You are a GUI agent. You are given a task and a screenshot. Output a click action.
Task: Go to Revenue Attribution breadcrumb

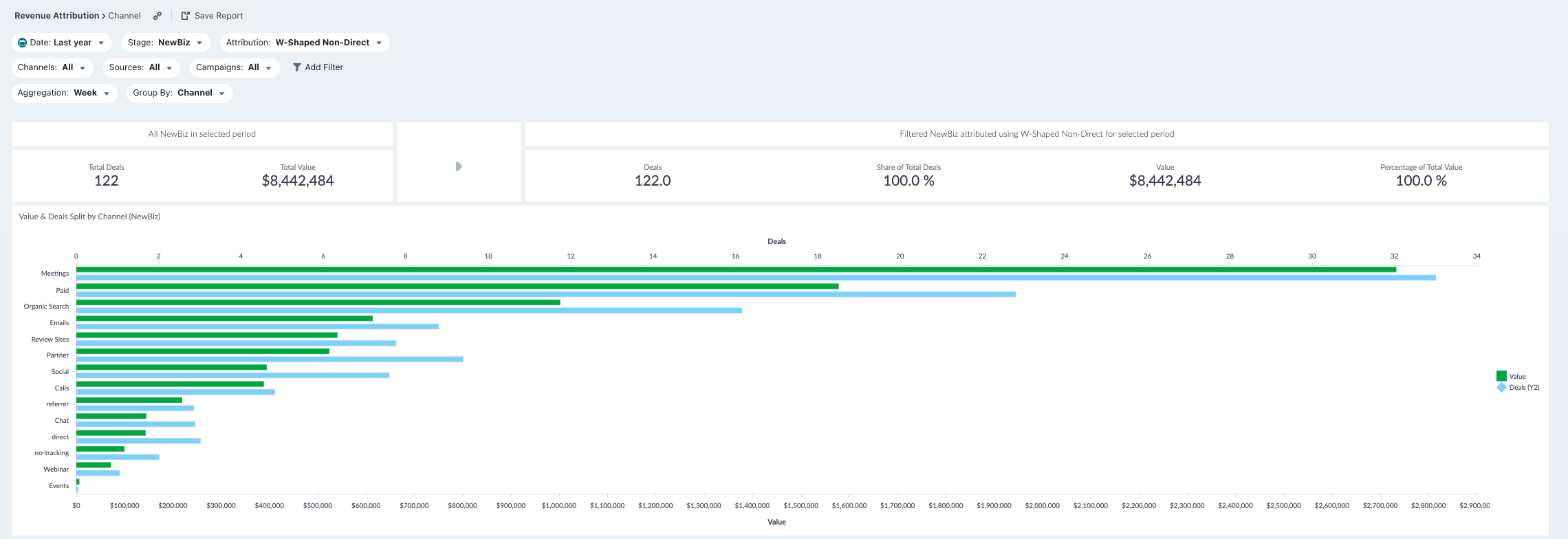tap(57, 16)
